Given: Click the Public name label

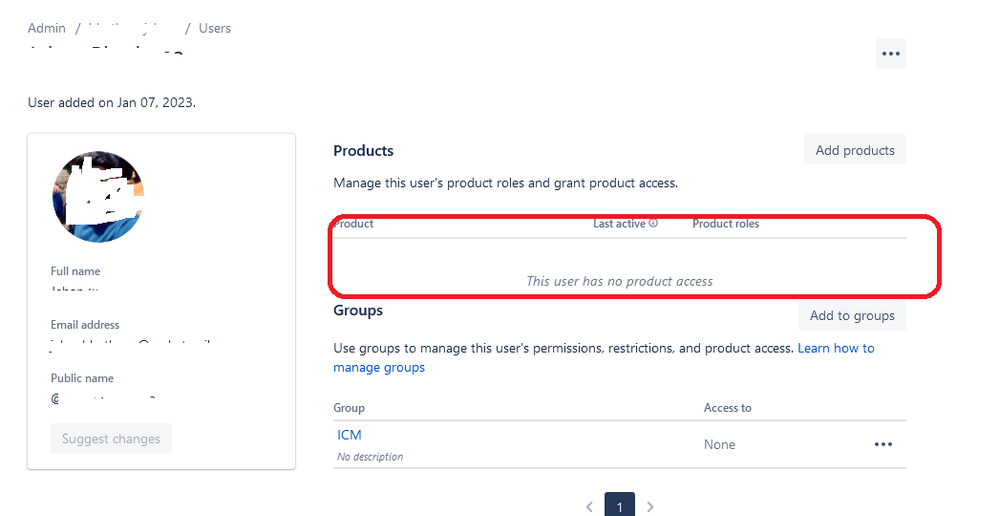Looking at the screenshot, I should 82,378.
